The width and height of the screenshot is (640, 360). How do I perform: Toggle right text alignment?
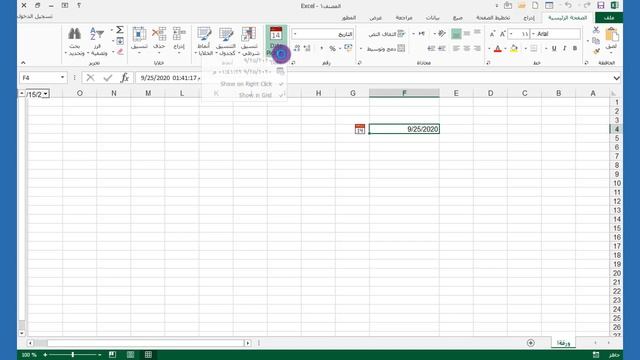pos(477,49)
